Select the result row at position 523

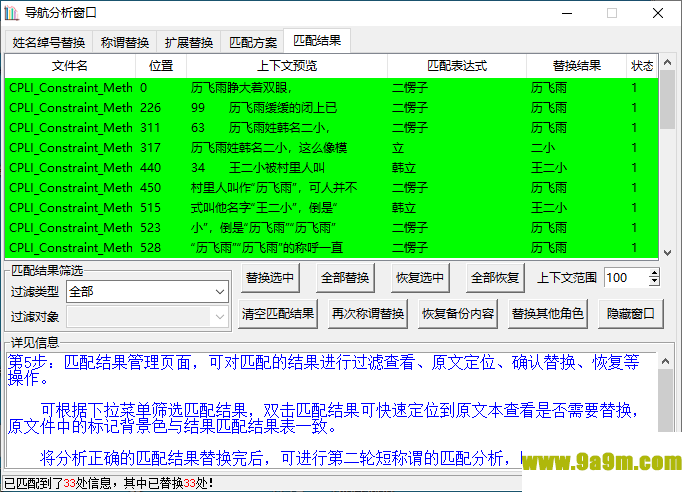331,228
